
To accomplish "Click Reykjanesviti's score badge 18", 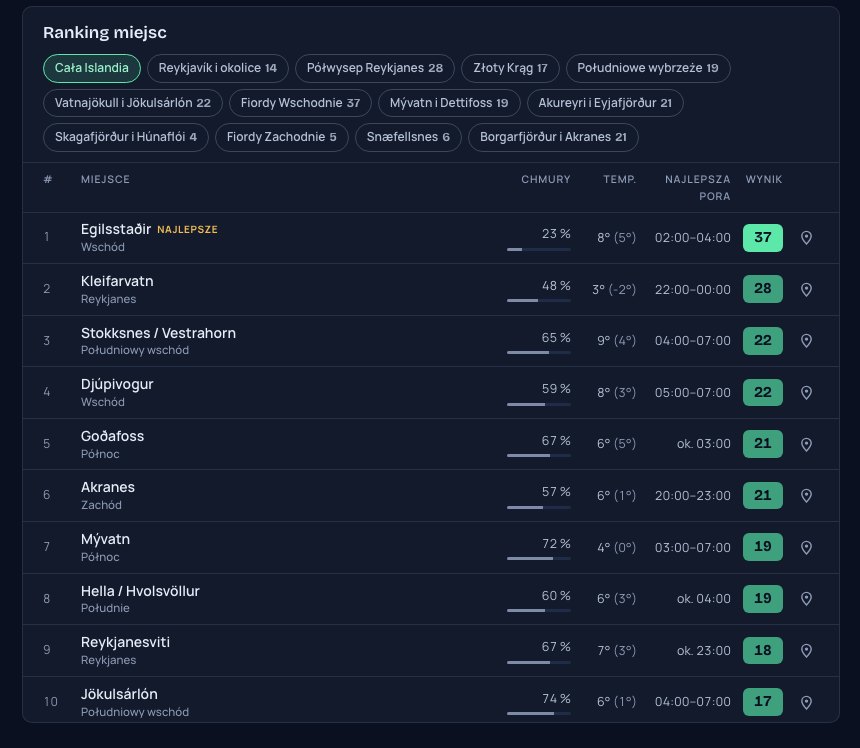I will tap(762, 650).
